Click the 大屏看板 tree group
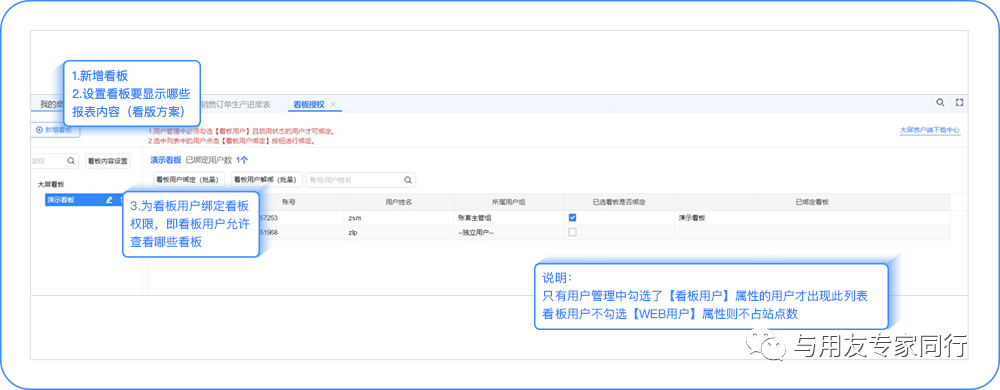The height and width of the screenshot is (390, 1000). (51, 184)
